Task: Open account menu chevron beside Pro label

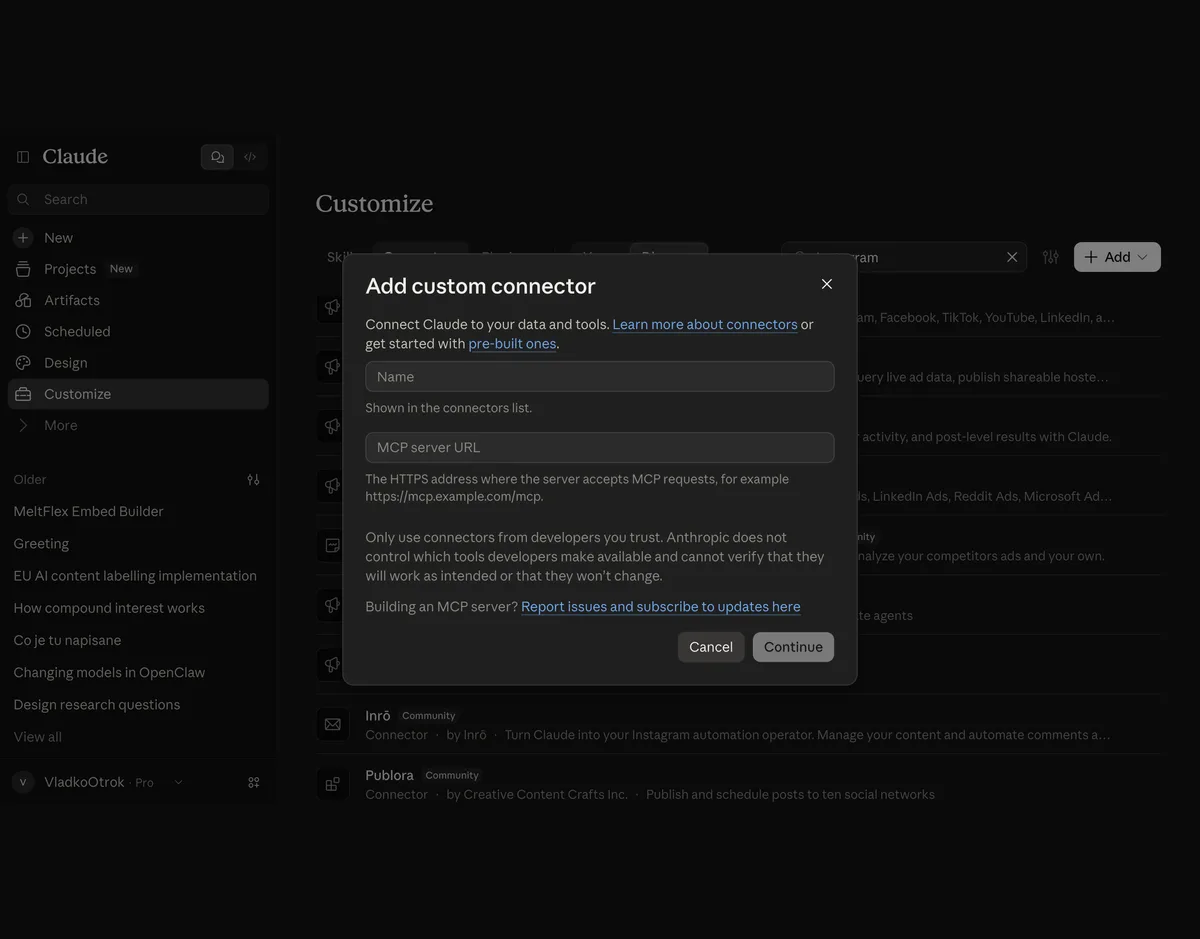Action: 178,783
